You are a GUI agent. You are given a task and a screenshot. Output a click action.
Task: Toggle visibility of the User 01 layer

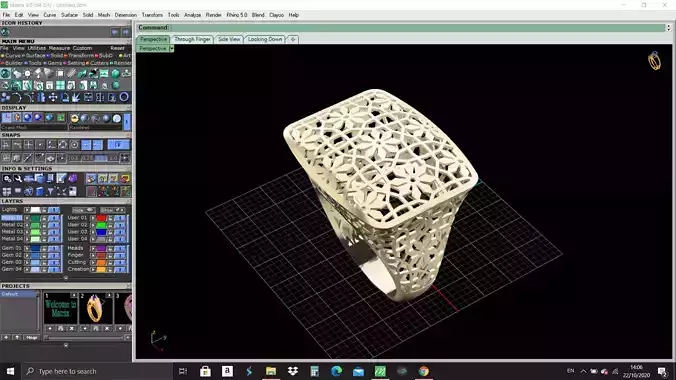coord(119,218)
